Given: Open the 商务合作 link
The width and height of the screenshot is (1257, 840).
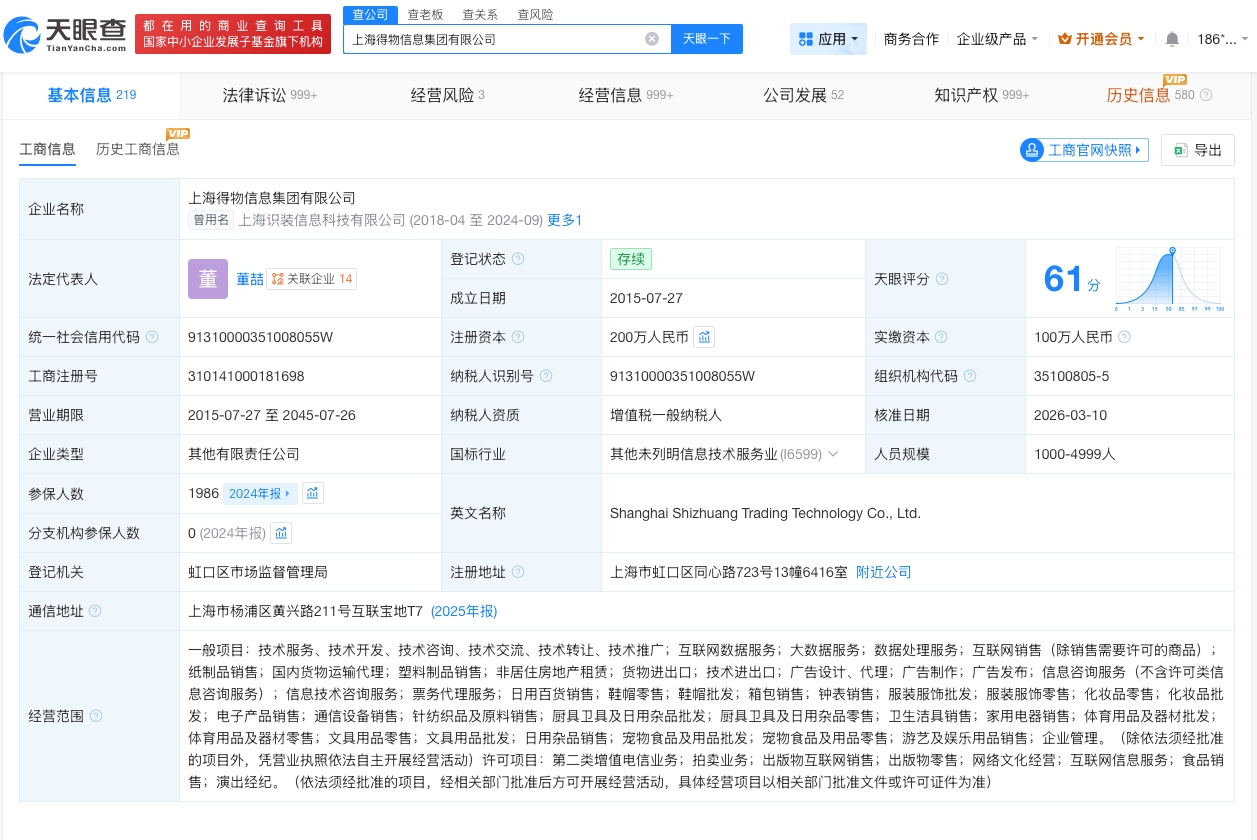Looking at the screenshot, I should (x=911, y=39).
